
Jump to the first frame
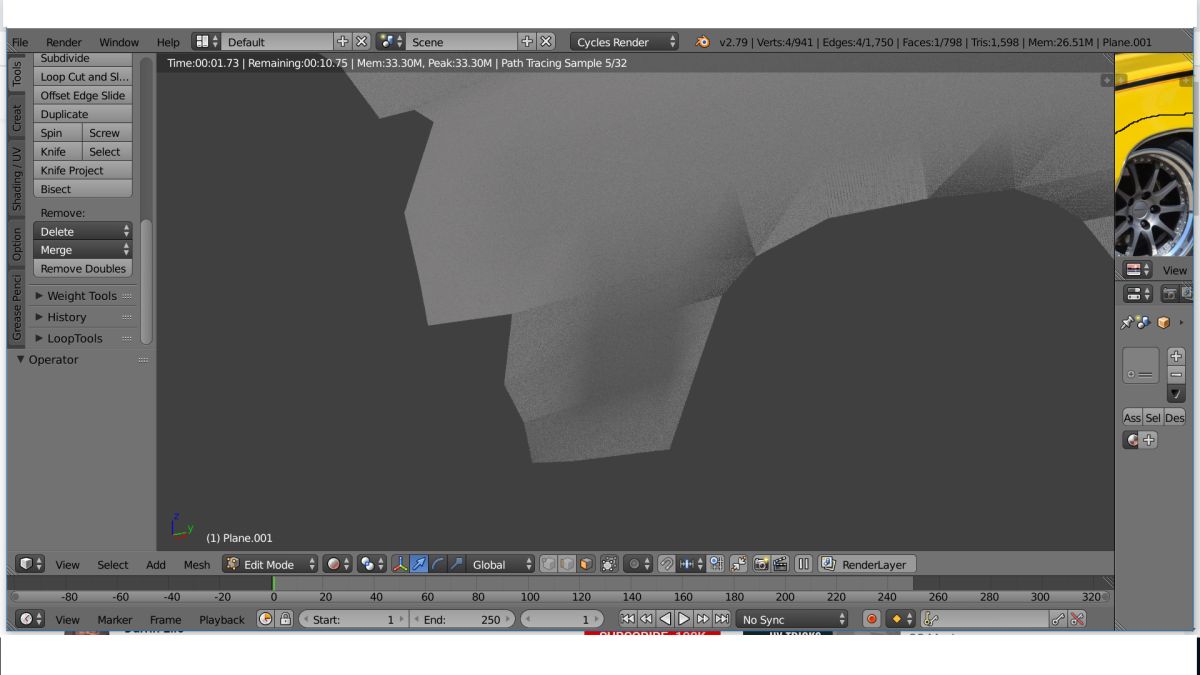tap(628, 619)
